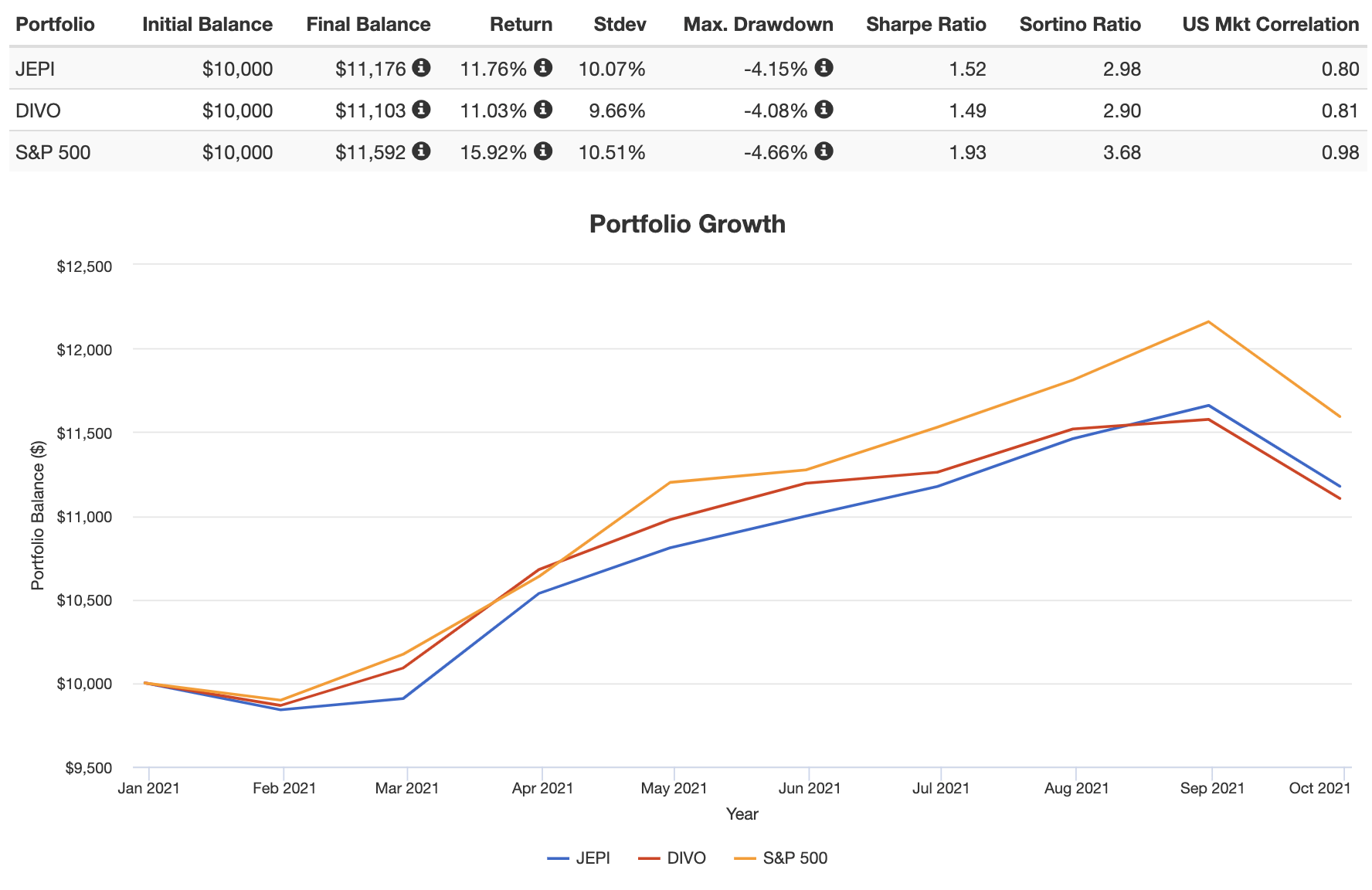Screen dimensions: 1372x890
Task: Toggle JEPI series in chart legend
Action: pyautogui.click(x=593, y=858)
